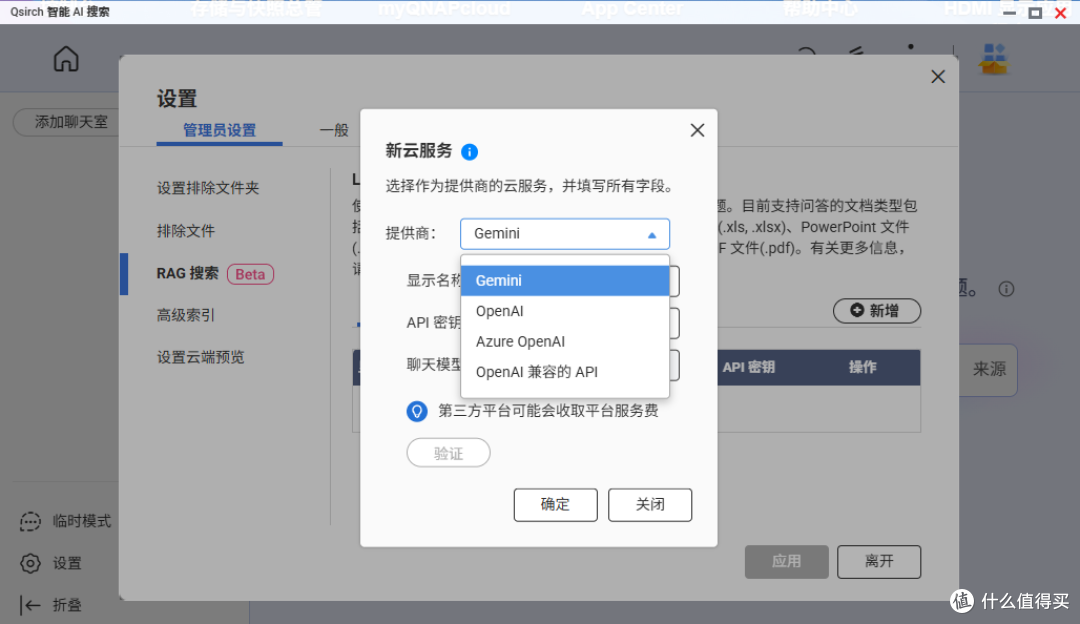The width and height of the screenshot is (1080, 624).
Task: Close the 设置 window with X
Action: point(937,76)
